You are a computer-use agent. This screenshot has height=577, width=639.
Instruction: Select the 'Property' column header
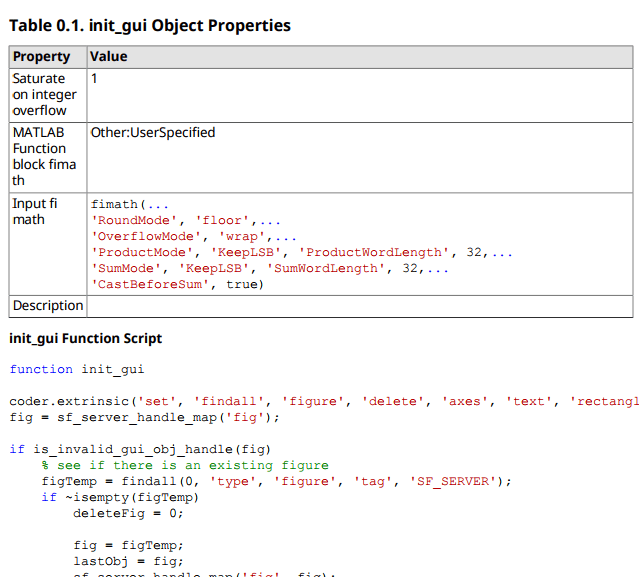point(41,57)
